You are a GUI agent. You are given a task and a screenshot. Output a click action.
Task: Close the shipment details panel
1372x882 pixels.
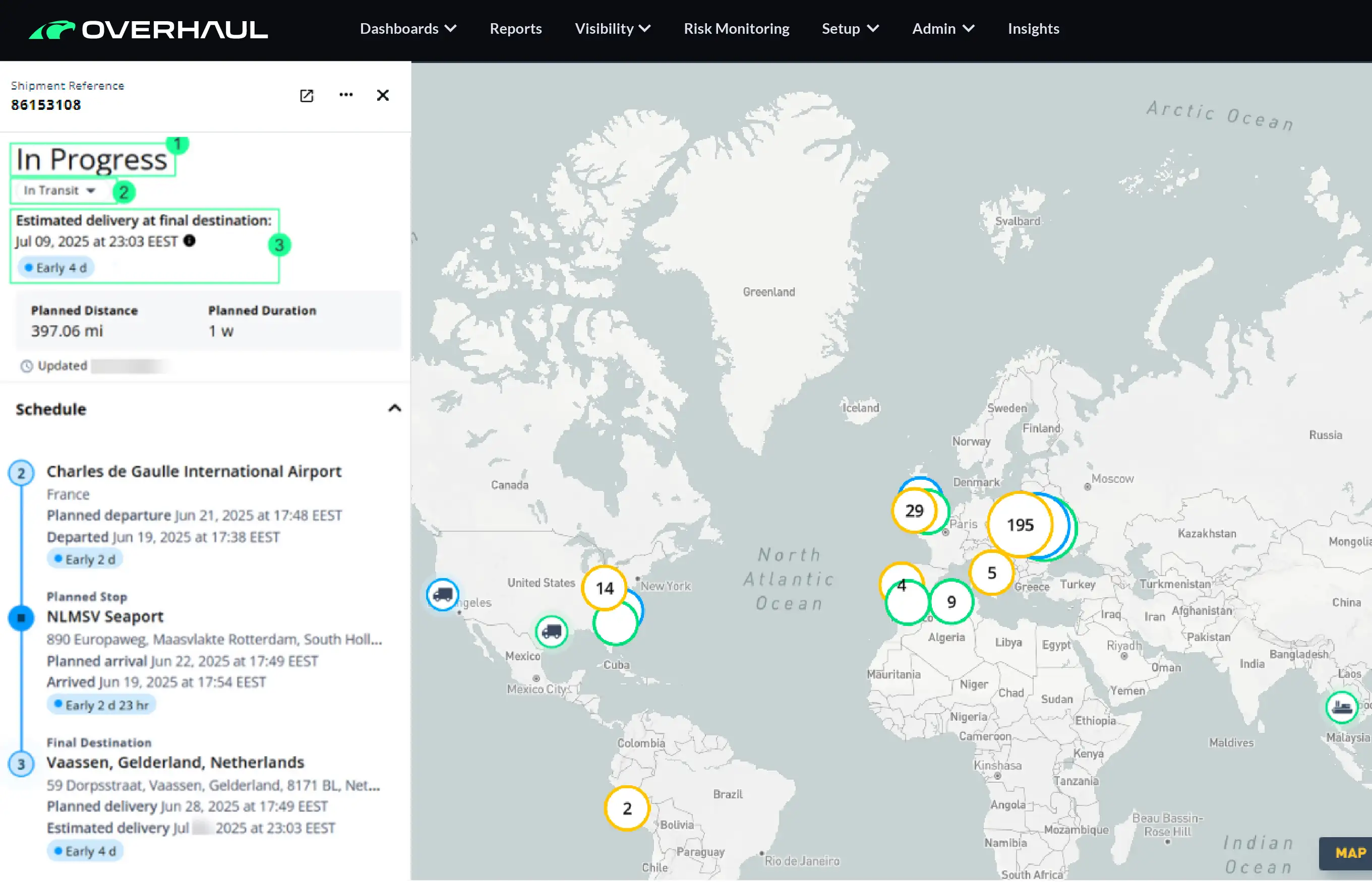coord(383,95)
